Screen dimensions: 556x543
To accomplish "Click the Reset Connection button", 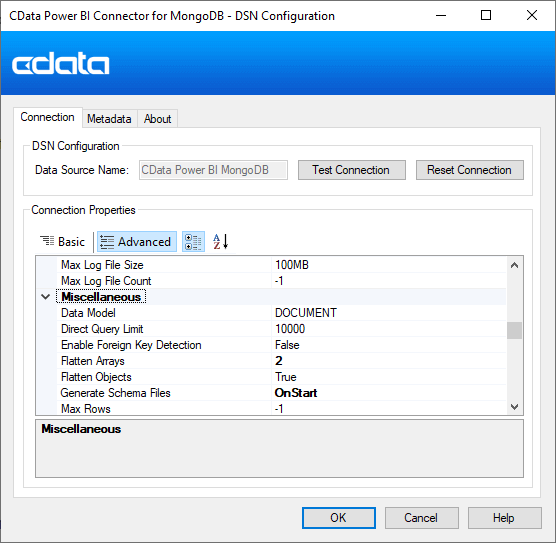I will [469, 170].
